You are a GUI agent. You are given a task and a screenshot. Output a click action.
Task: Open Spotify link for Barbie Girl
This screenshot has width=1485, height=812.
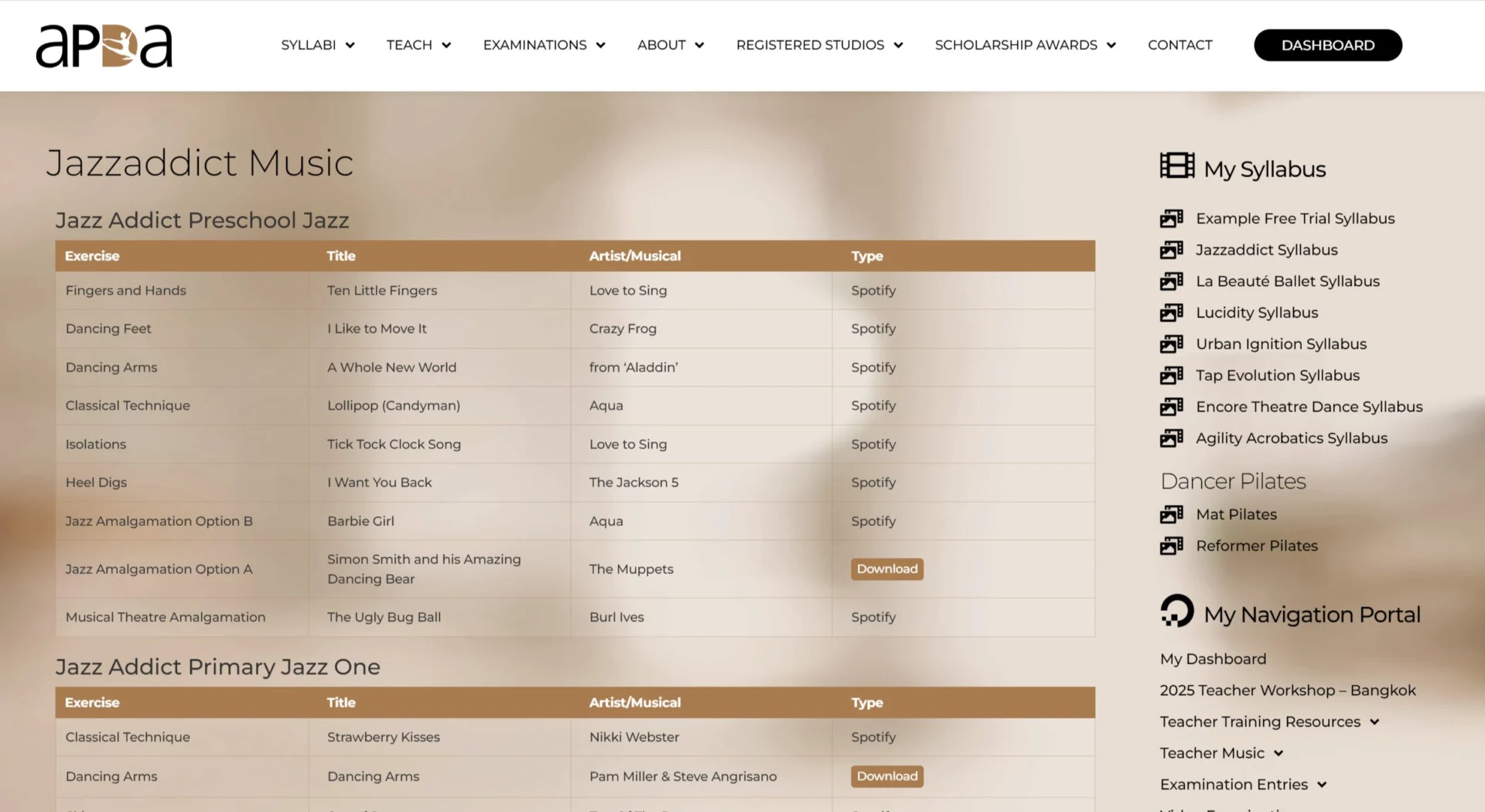[x=873, y=521]
